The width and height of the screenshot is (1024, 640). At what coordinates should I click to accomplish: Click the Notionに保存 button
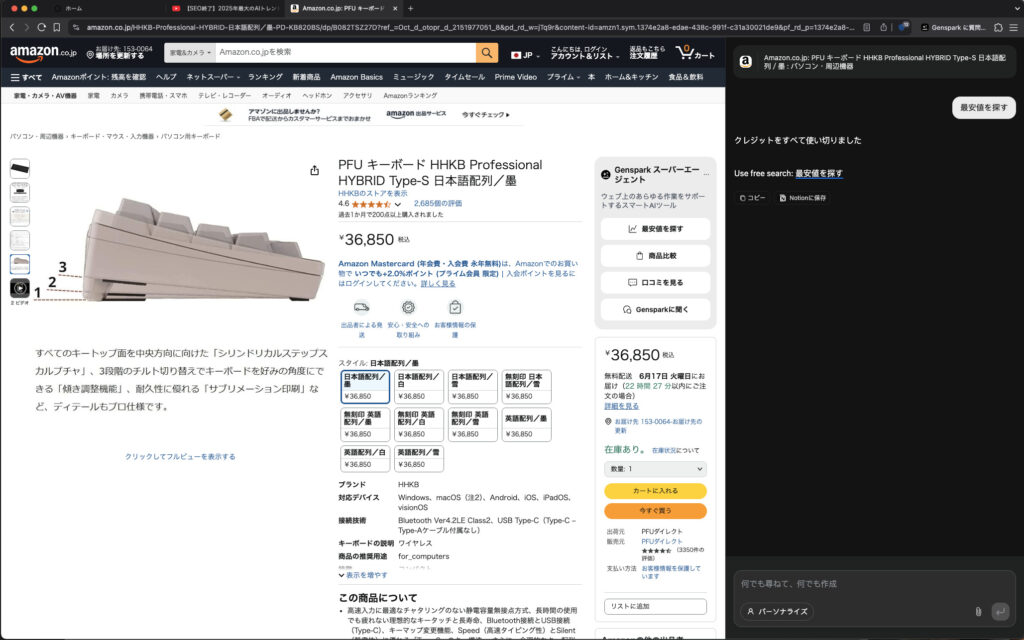pyautogui.click(x=803, y=198)
